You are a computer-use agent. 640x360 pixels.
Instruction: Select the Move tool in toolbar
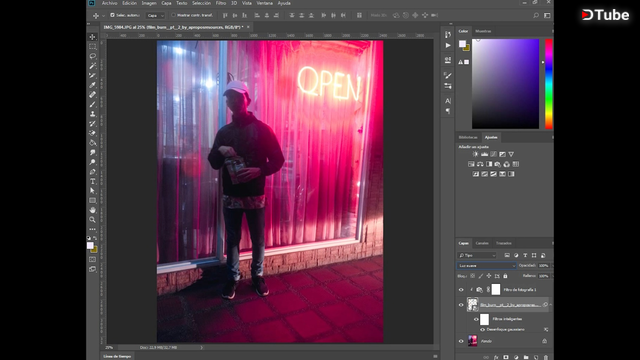93,37
